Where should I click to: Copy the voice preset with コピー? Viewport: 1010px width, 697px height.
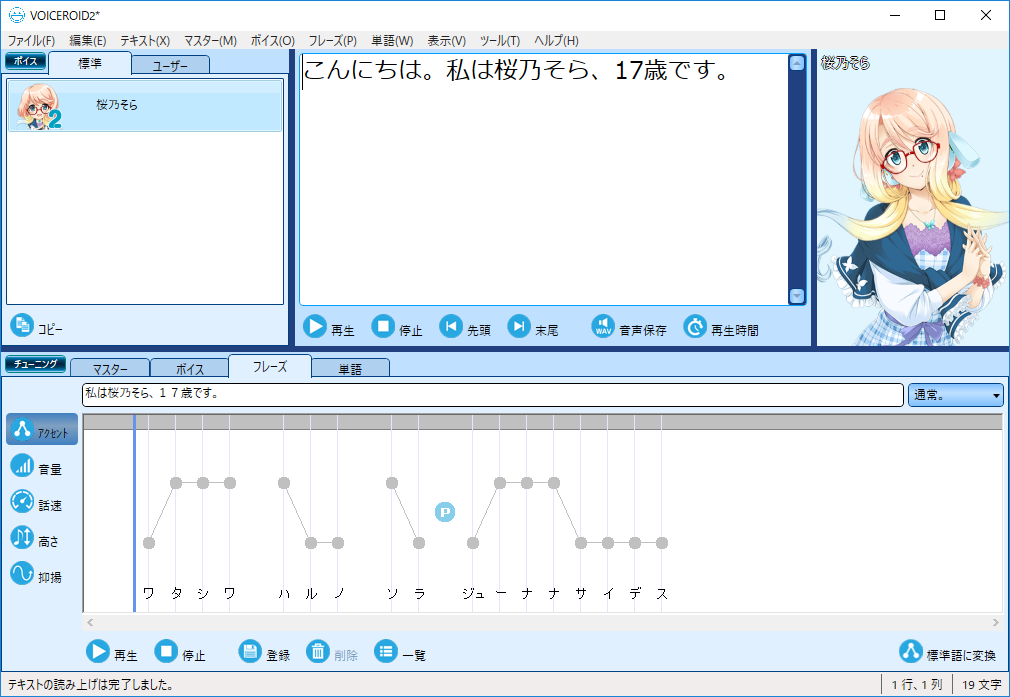[x=37, y=326]
